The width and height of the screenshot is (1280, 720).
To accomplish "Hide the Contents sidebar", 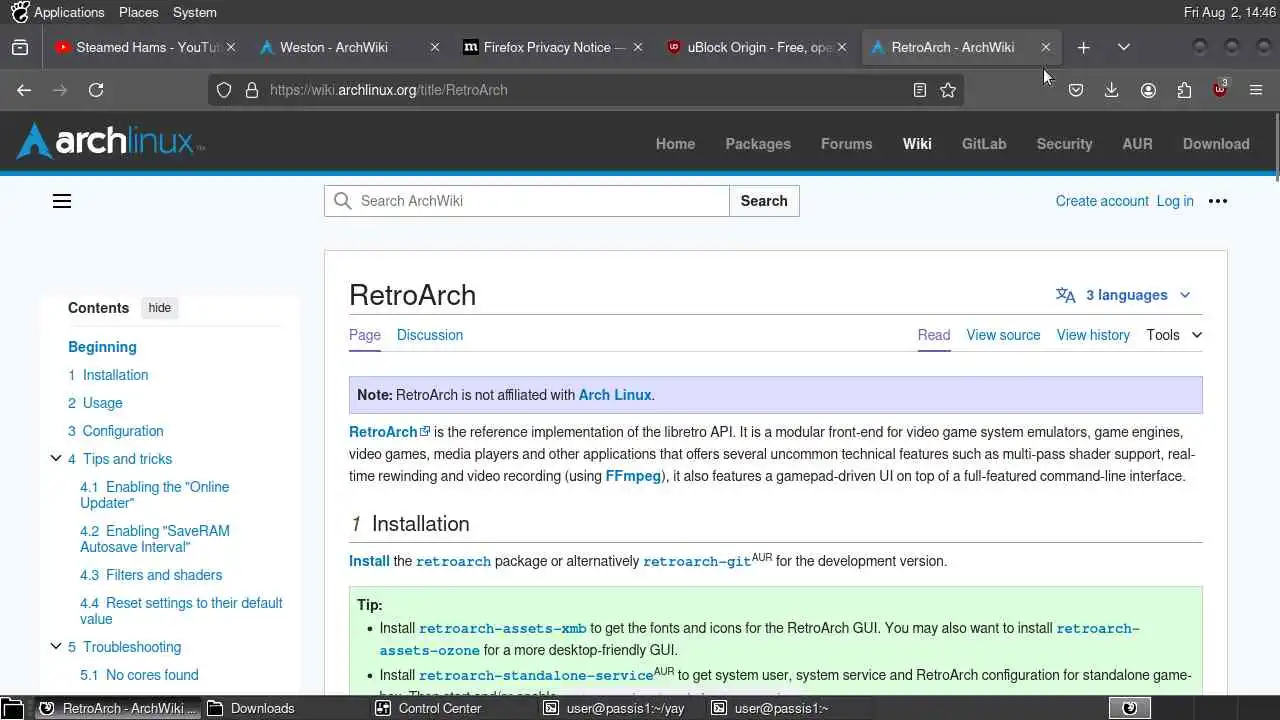I will click(160, 308).
